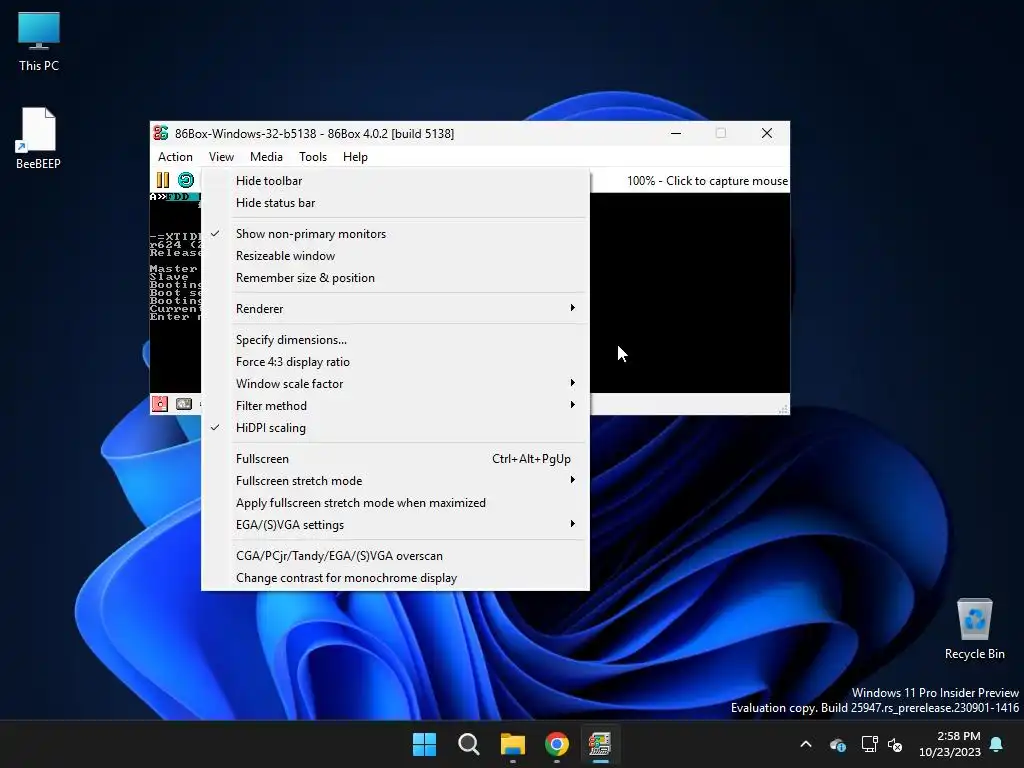Expand EGA/(S)VGA settings submenu

395,525
